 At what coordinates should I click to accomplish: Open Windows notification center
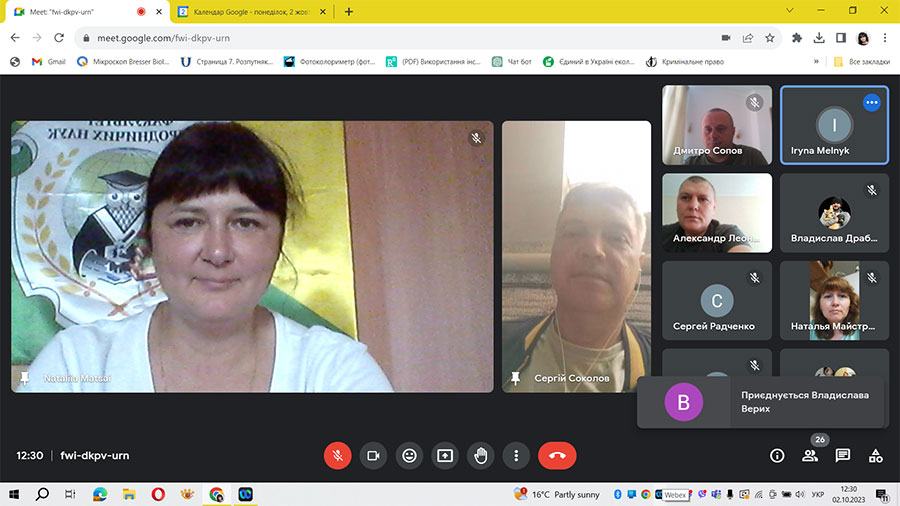click(x=882, y=494)
